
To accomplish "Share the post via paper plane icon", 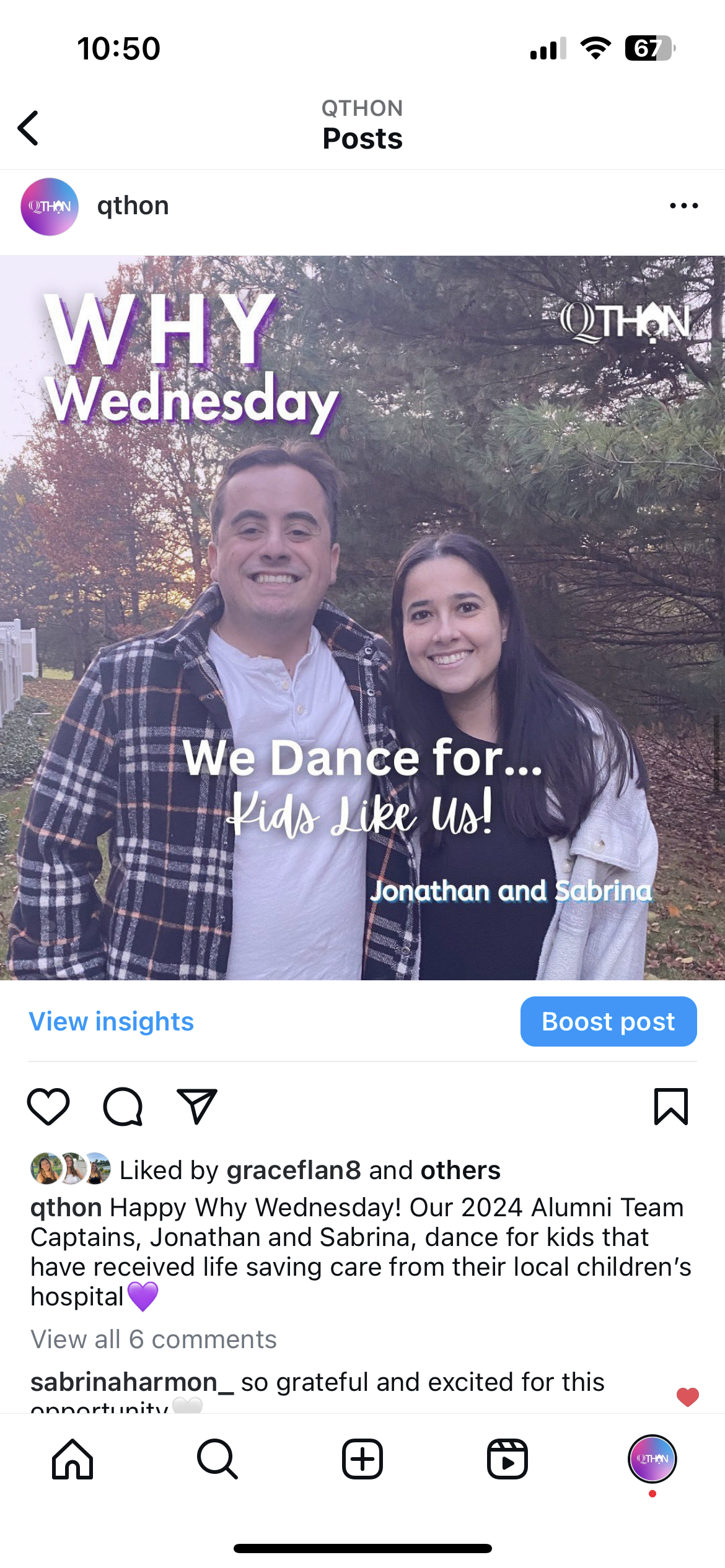I will click(x=196, y=1106).
